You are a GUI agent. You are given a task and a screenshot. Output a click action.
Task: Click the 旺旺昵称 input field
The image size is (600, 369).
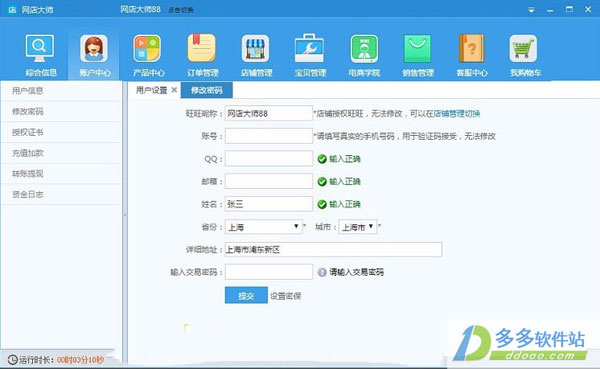(269, 113)
